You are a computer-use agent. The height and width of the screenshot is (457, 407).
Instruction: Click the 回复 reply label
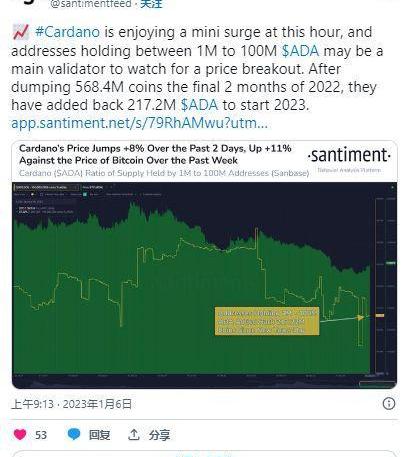click(99, 435)
